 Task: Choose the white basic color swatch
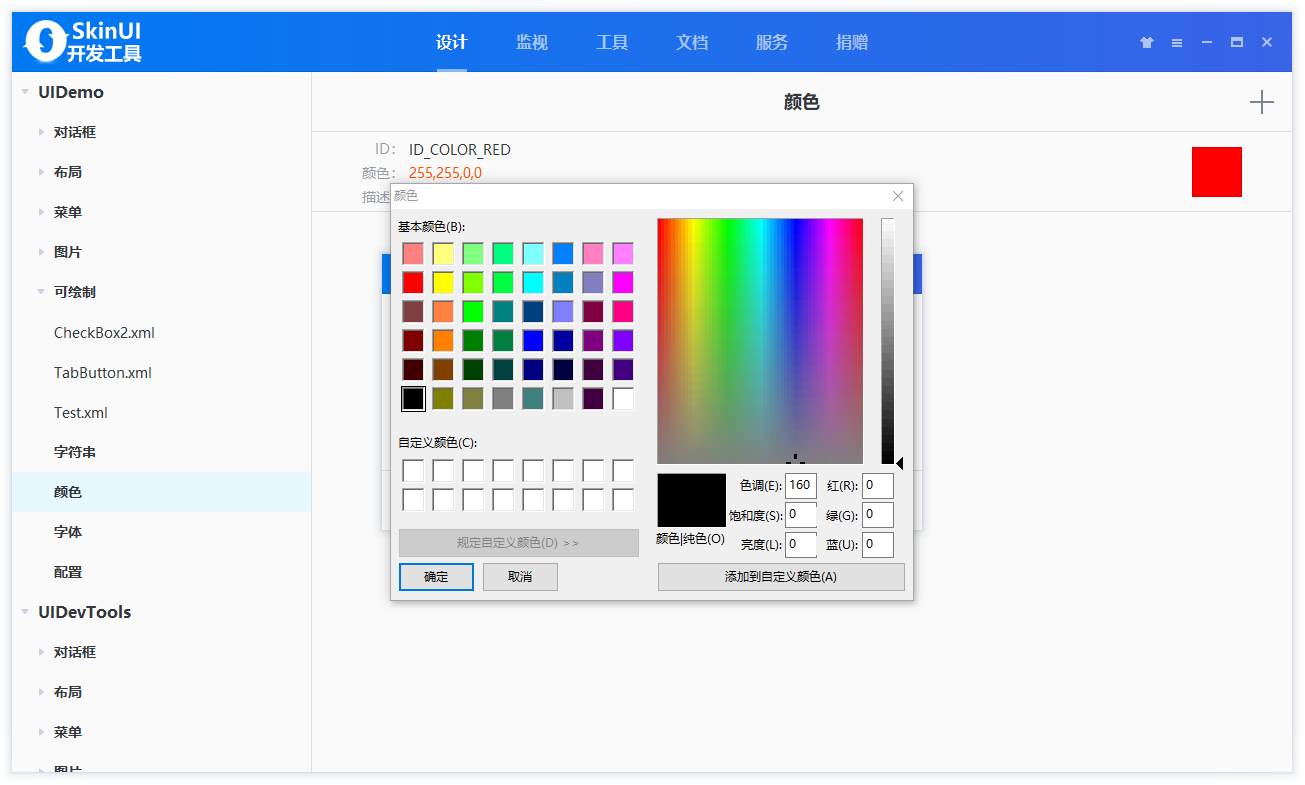623,399
